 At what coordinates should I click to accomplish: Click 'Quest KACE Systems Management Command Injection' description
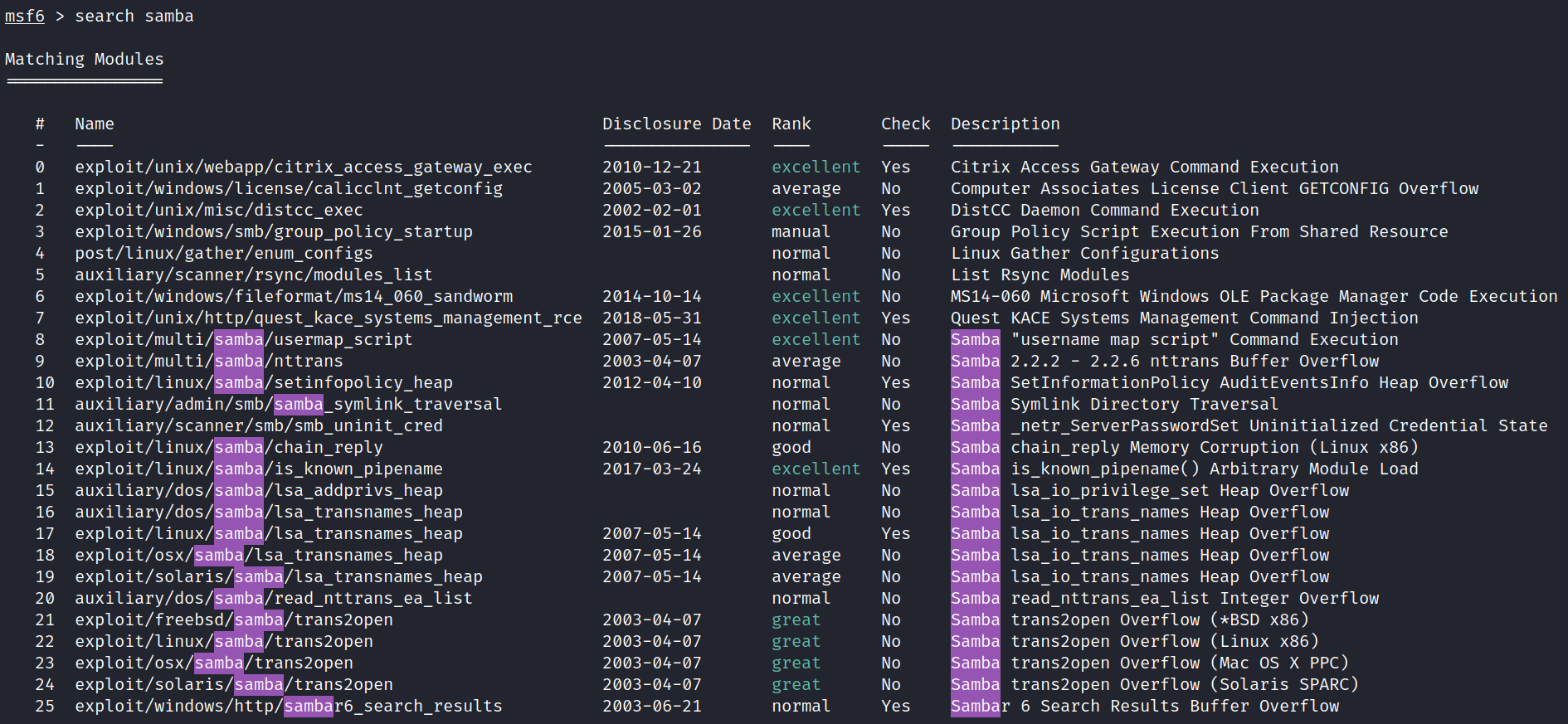[1185, 318]
